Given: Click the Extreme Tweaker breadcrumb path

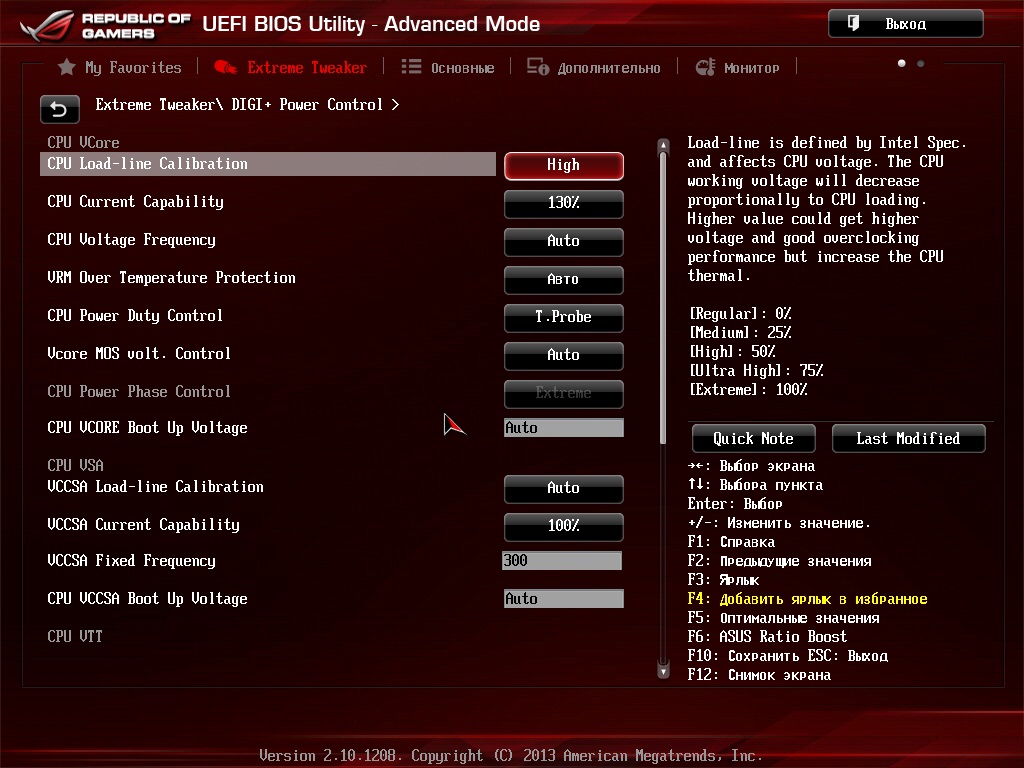Looking at the screenshot, I should [x=247, y=104].
